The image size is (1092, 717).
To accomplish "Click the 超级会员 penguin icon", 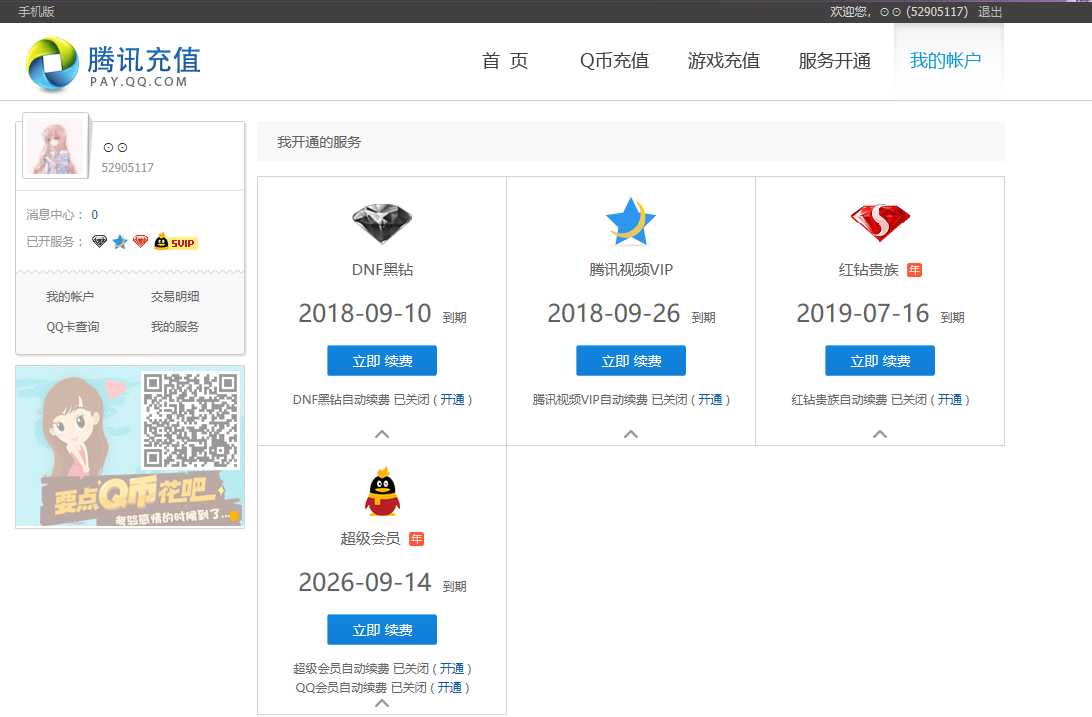I will point(382,491).
